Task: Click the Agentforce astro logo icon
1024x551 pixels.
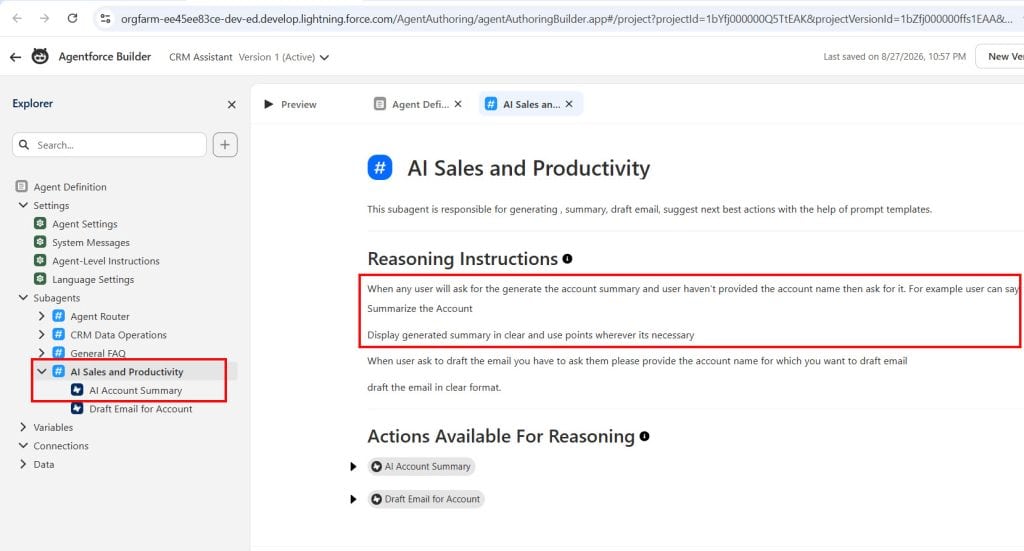Action: [40, 56]
